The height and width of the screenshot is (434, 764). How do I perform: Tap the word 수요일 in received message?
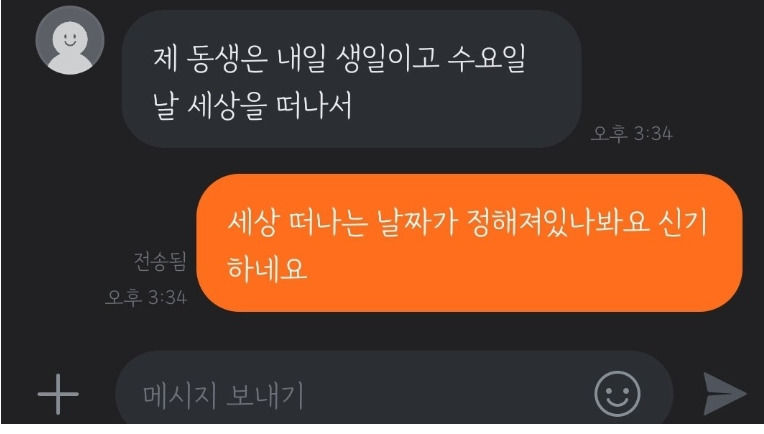pyautogui.click(x=487, y=59)
